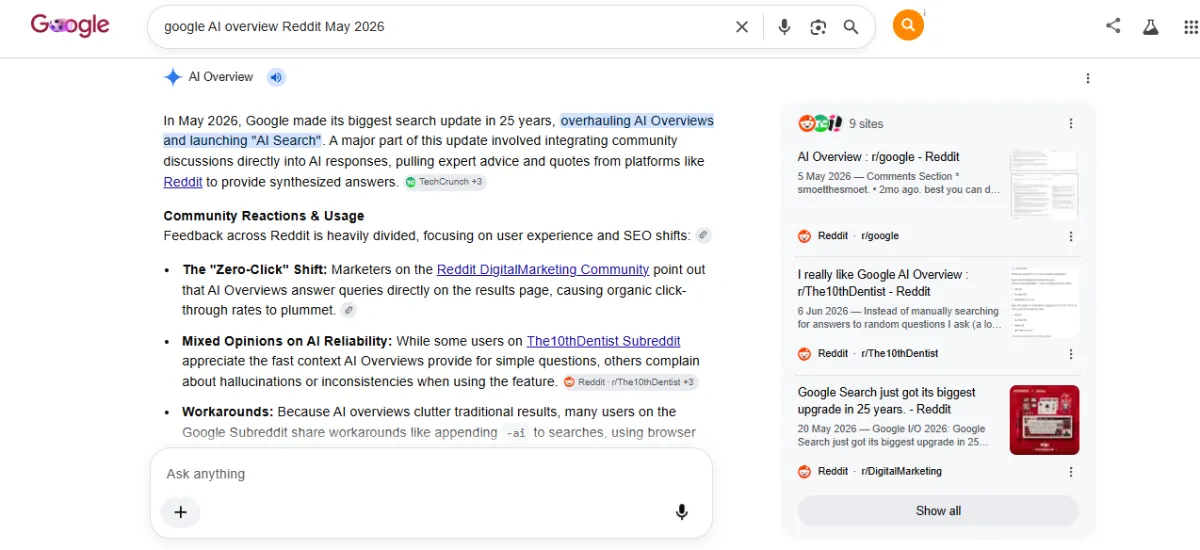Screen dimensions: 1200x550
Task: Click the Community Reactions & Usage heading
Action: 264,216
